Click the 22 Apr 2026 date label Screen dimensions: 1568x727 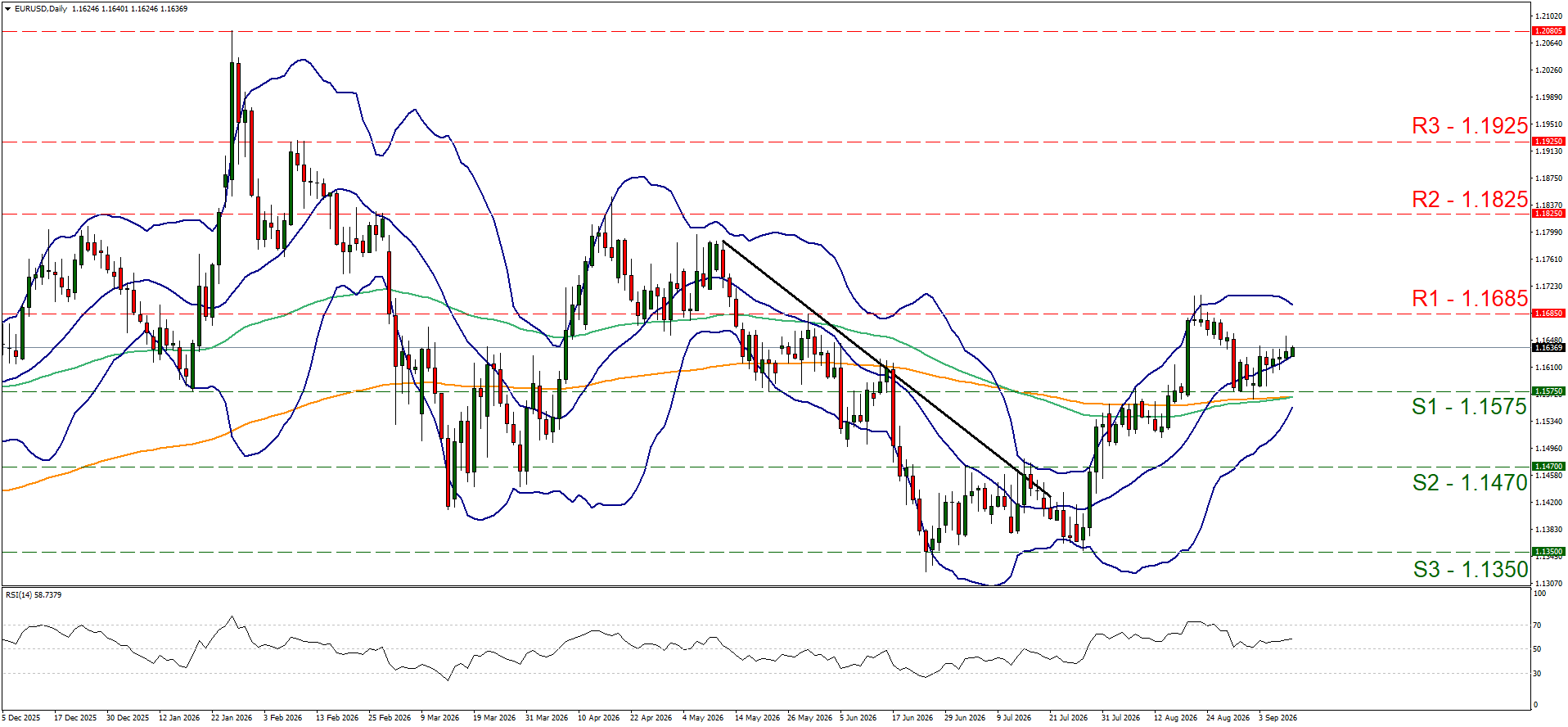[651, 718]
